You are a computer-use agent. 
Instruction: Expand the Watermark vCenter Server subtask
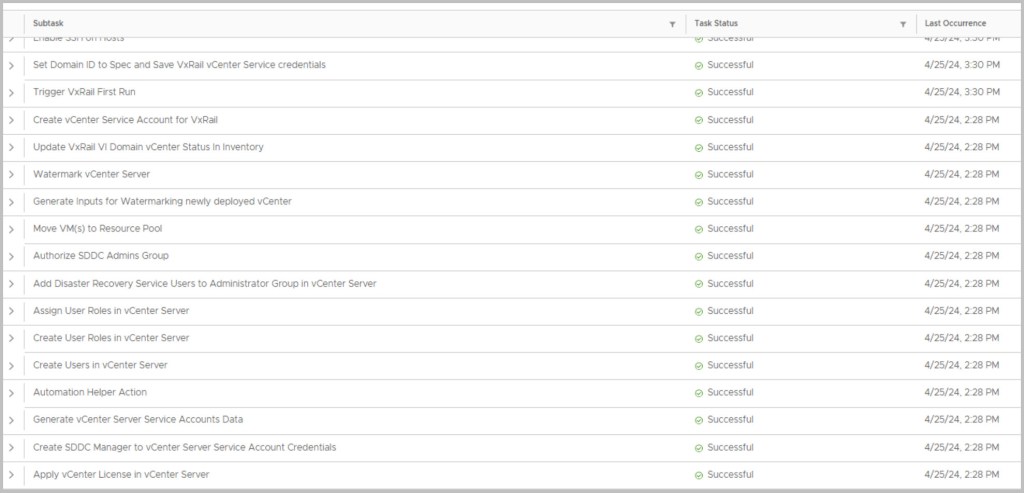click(x=12, y=174)
